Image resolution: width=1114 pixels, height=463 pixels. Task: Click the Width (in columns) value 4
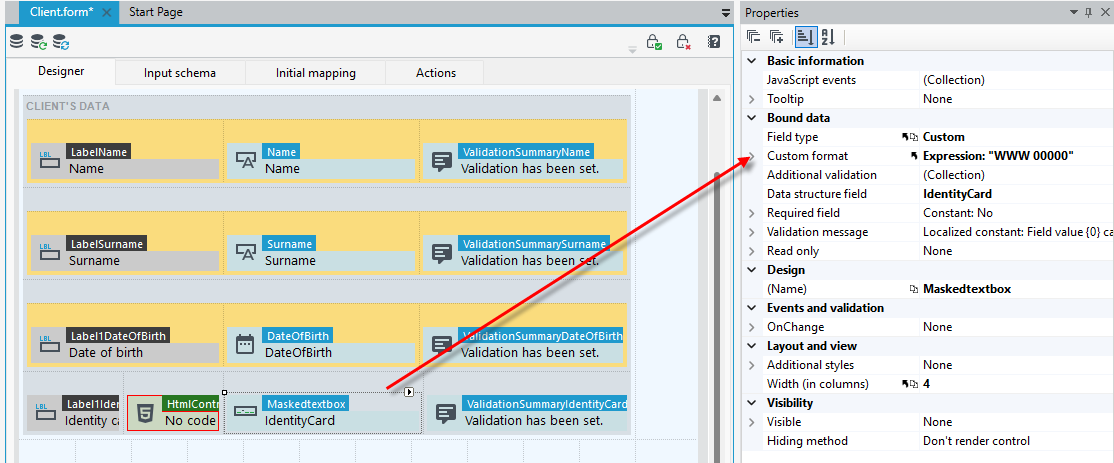tap(926, 384)
